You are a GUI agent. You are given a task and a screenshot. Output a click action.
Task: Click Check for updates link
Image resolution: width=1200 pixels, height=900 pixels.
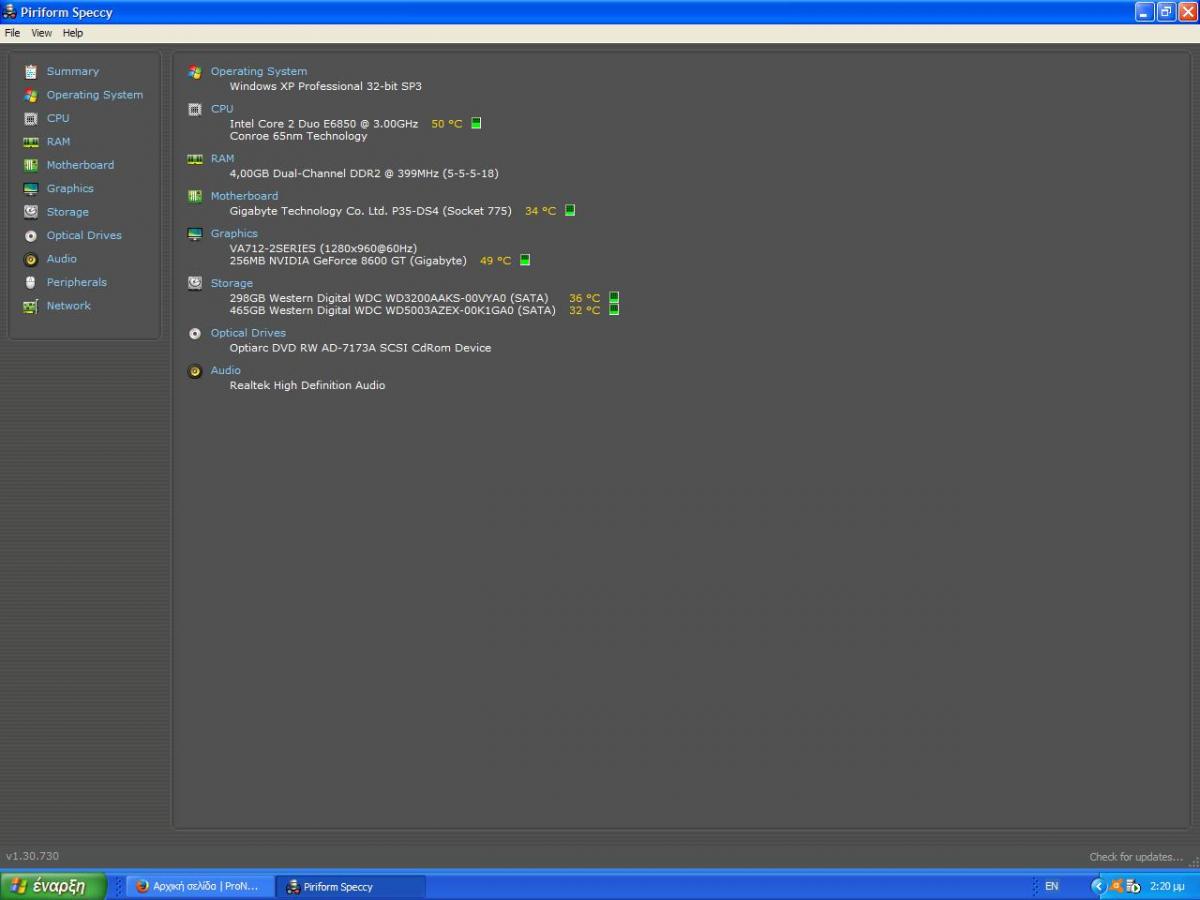tap(1136, 857)
